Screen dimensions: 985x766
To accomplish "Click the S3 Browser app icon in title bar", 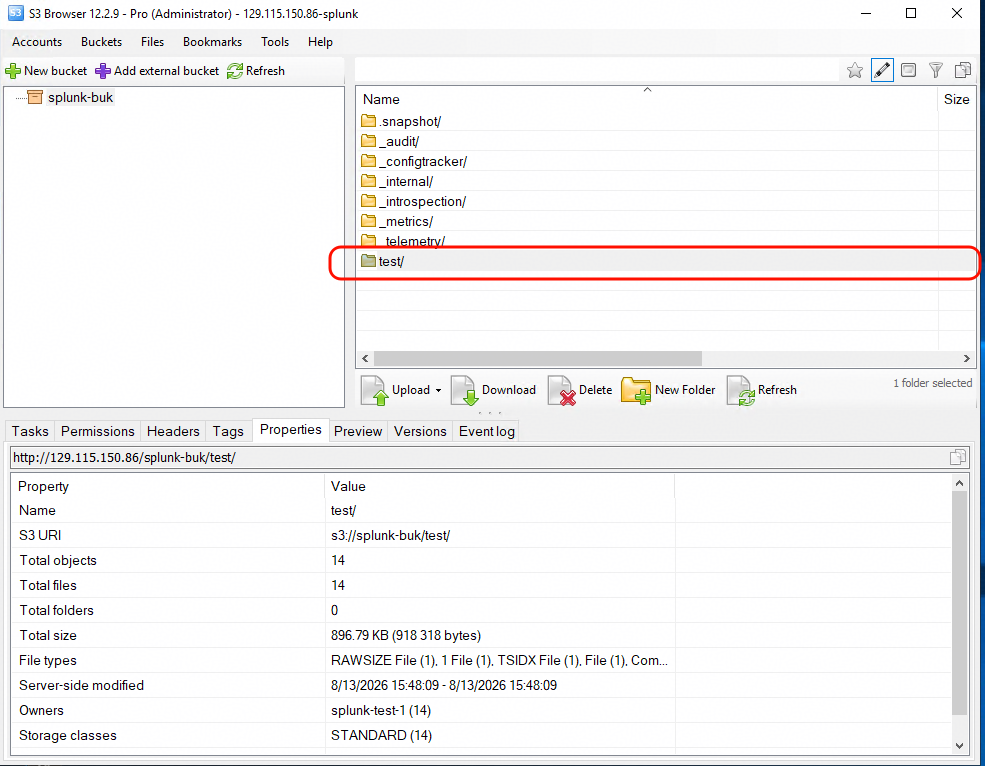I will (x=16, y=13).
